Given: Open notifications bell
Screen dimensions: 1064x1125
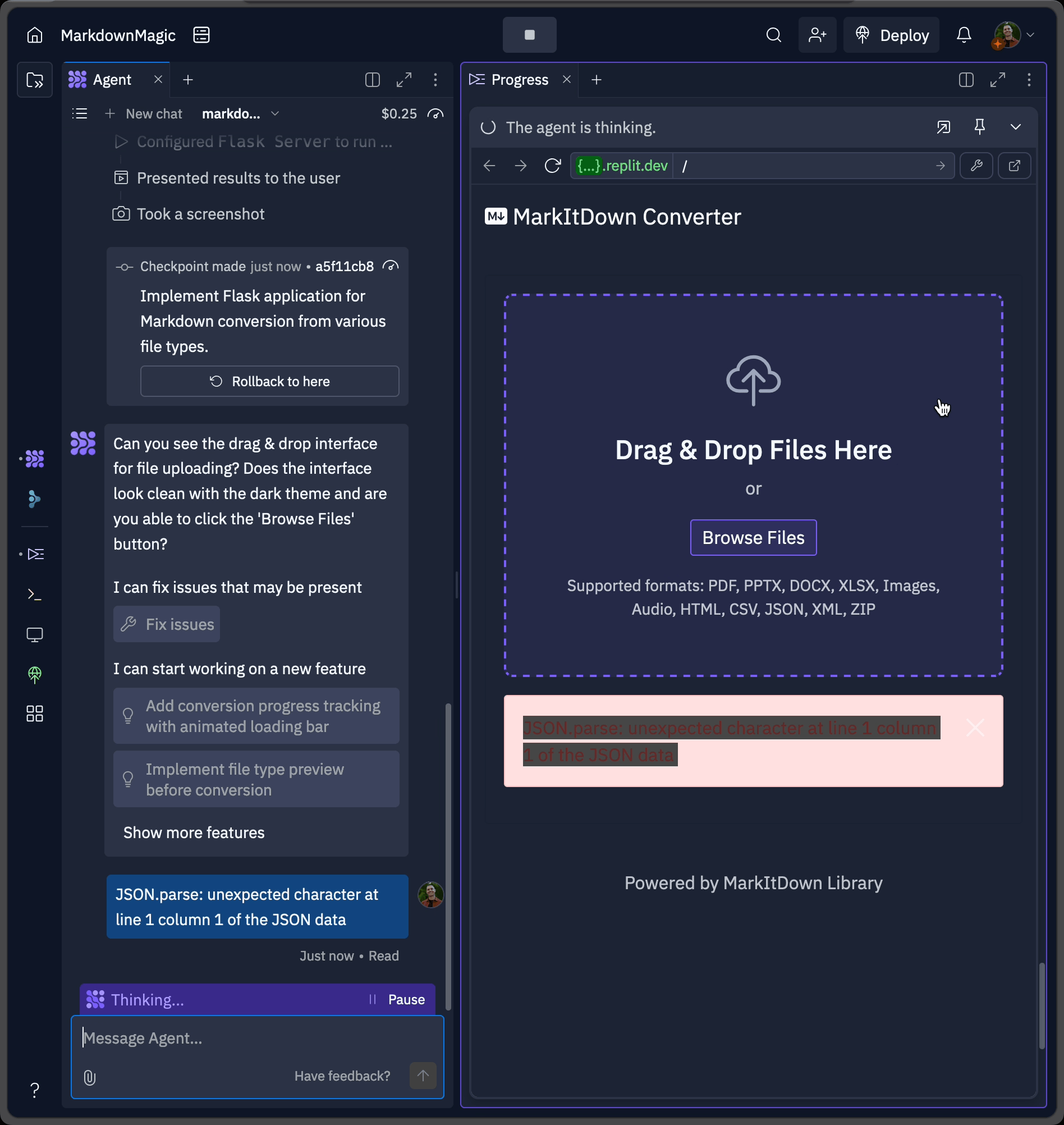Looking at the screenshot, I should [x=964, y=35].
